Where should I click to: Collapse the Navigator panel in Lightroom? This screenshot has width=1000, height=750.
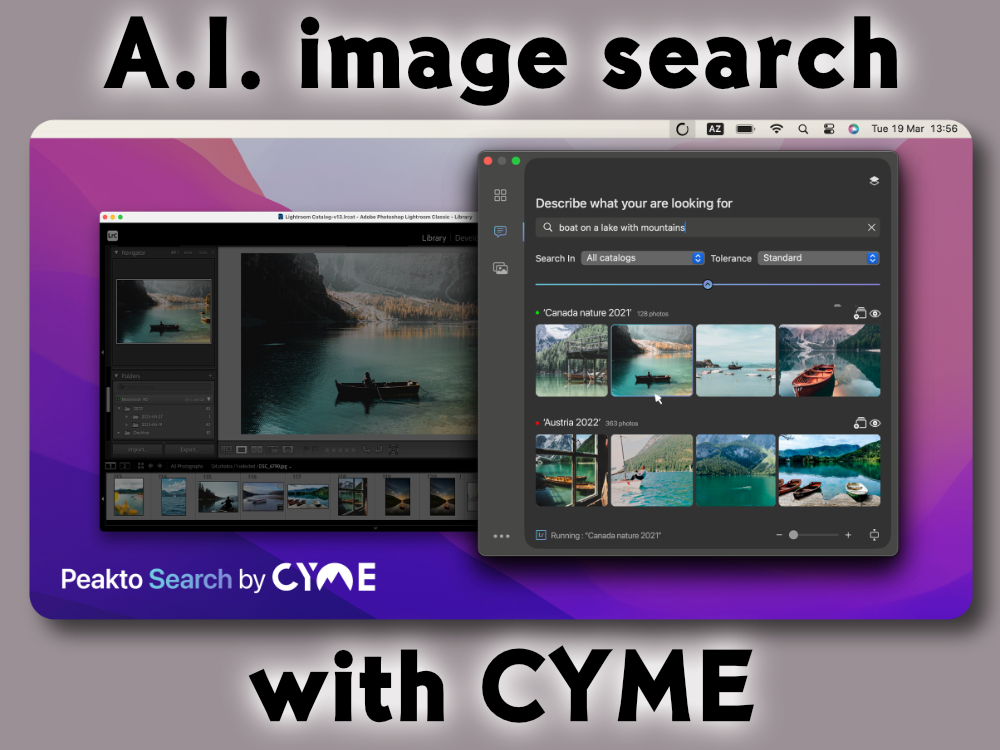click(x=116, y=252)
